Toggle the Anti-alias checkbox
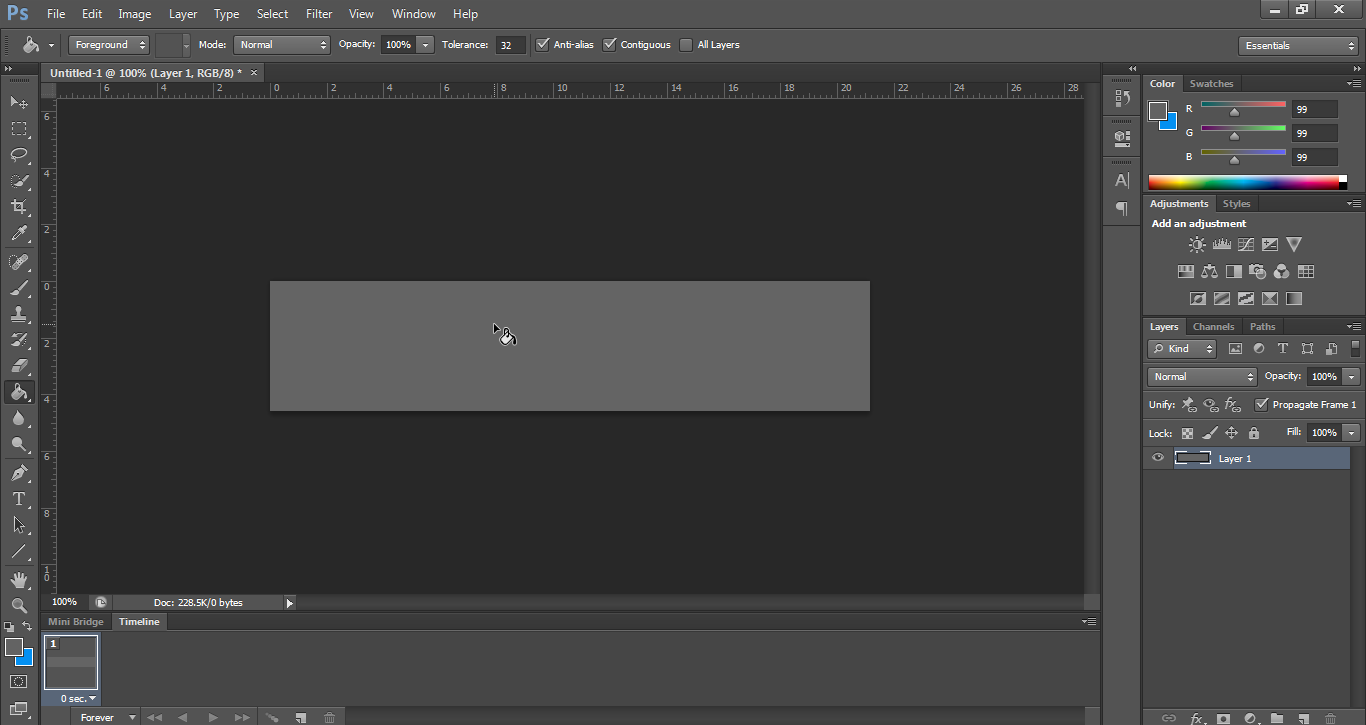 [543, 44]
